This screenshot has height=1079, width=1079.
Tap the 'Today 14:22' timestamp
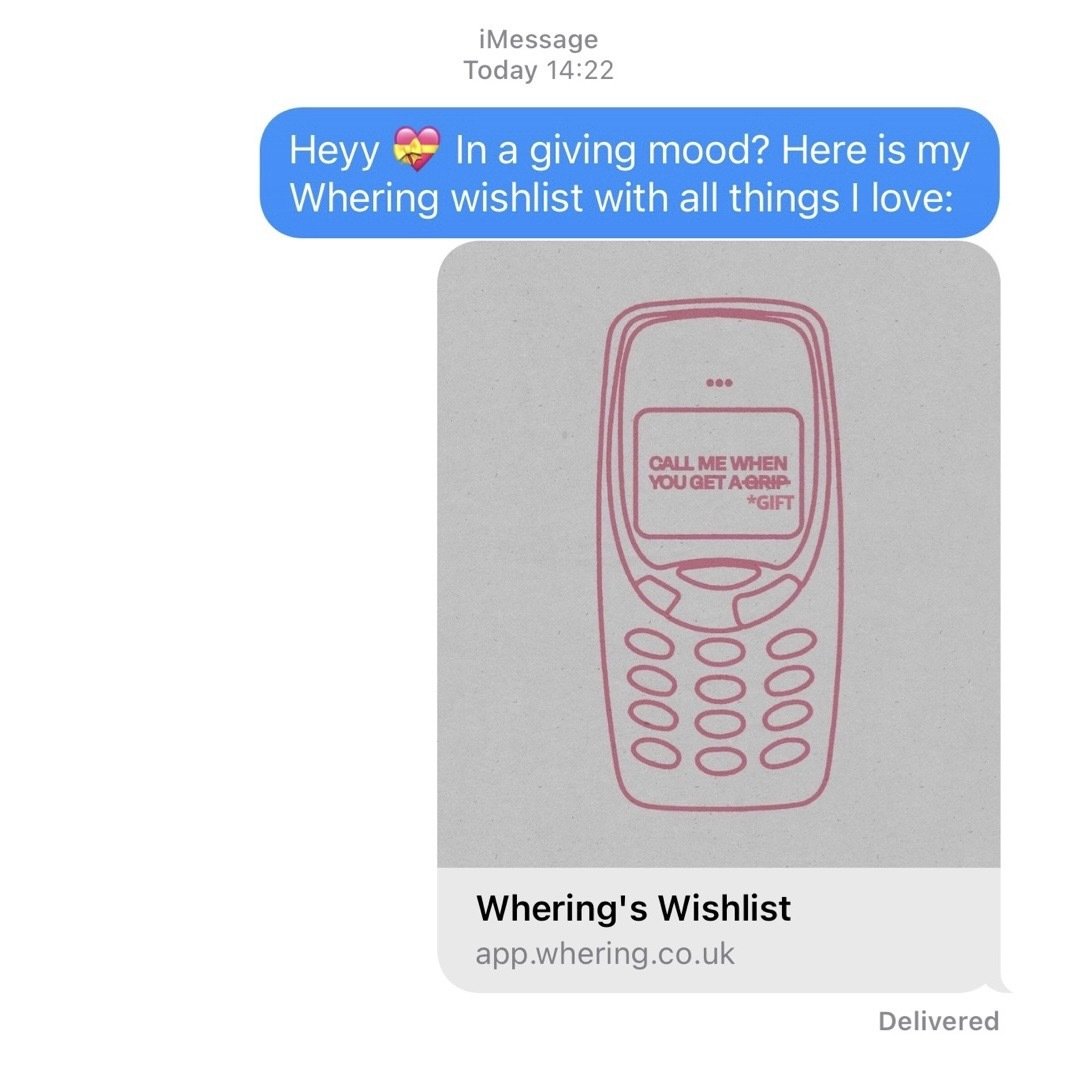click(538, 70)
